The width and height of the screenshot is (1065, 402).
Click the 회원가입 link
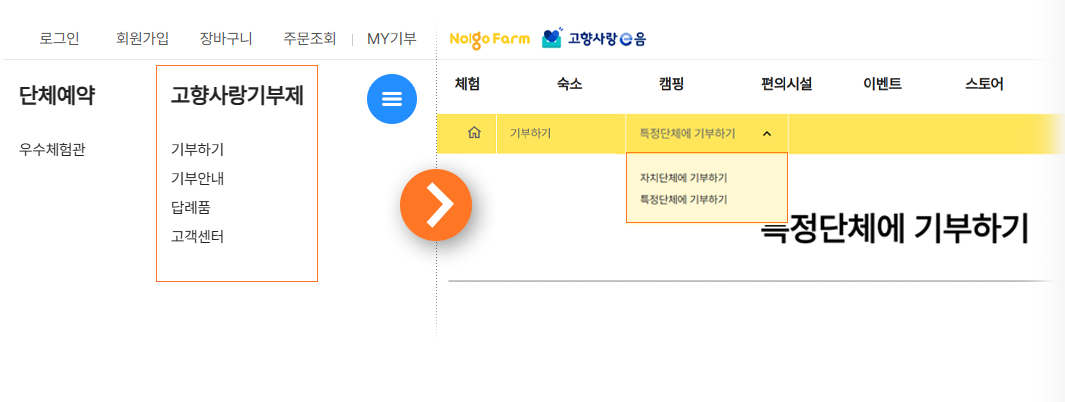(x=143, y=39)
